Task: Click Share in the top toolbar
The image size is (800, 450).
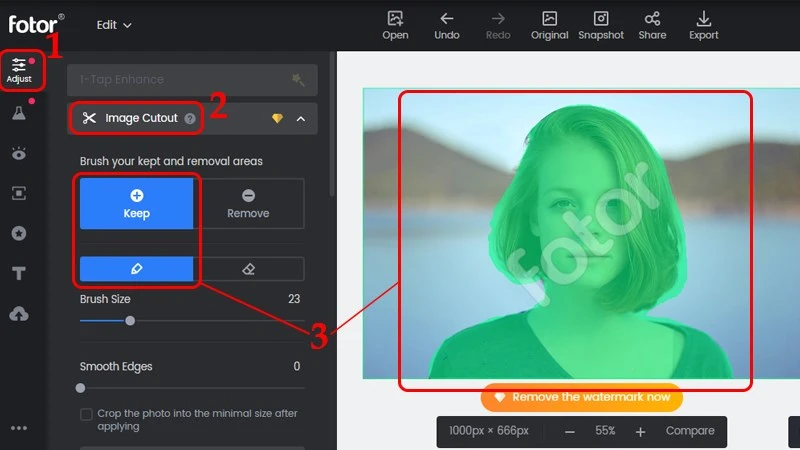Action: tap(652, 24)
